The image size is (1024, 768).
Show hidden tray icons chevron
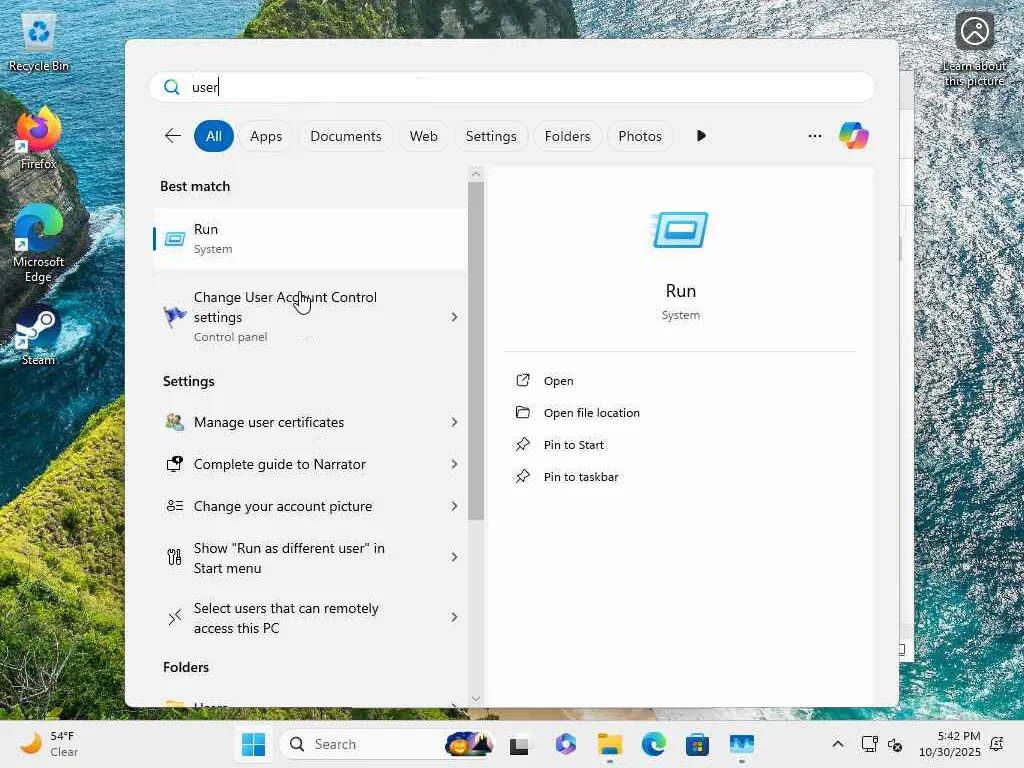point(838,744)
